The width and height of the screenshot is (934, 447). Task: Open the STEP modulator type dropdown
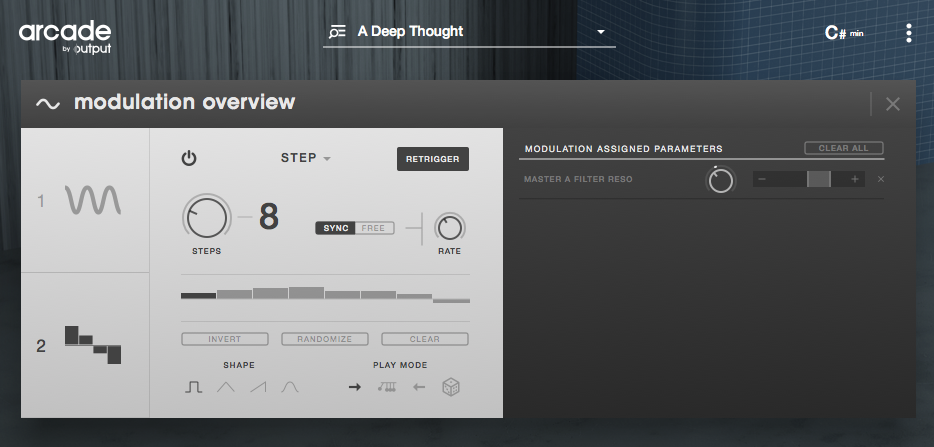click(x=306, y=158)
